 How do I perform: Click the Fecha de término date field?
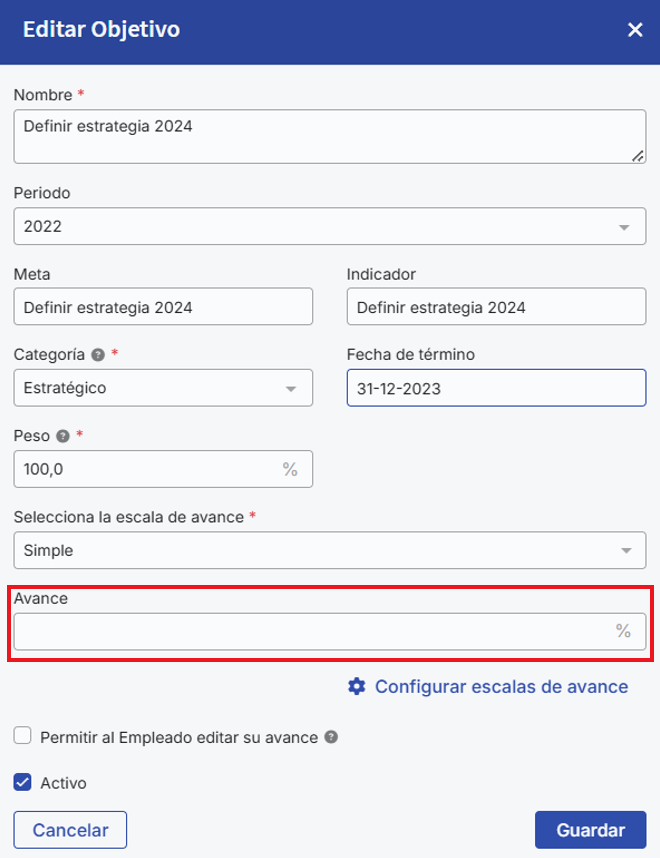coord(496,388)
